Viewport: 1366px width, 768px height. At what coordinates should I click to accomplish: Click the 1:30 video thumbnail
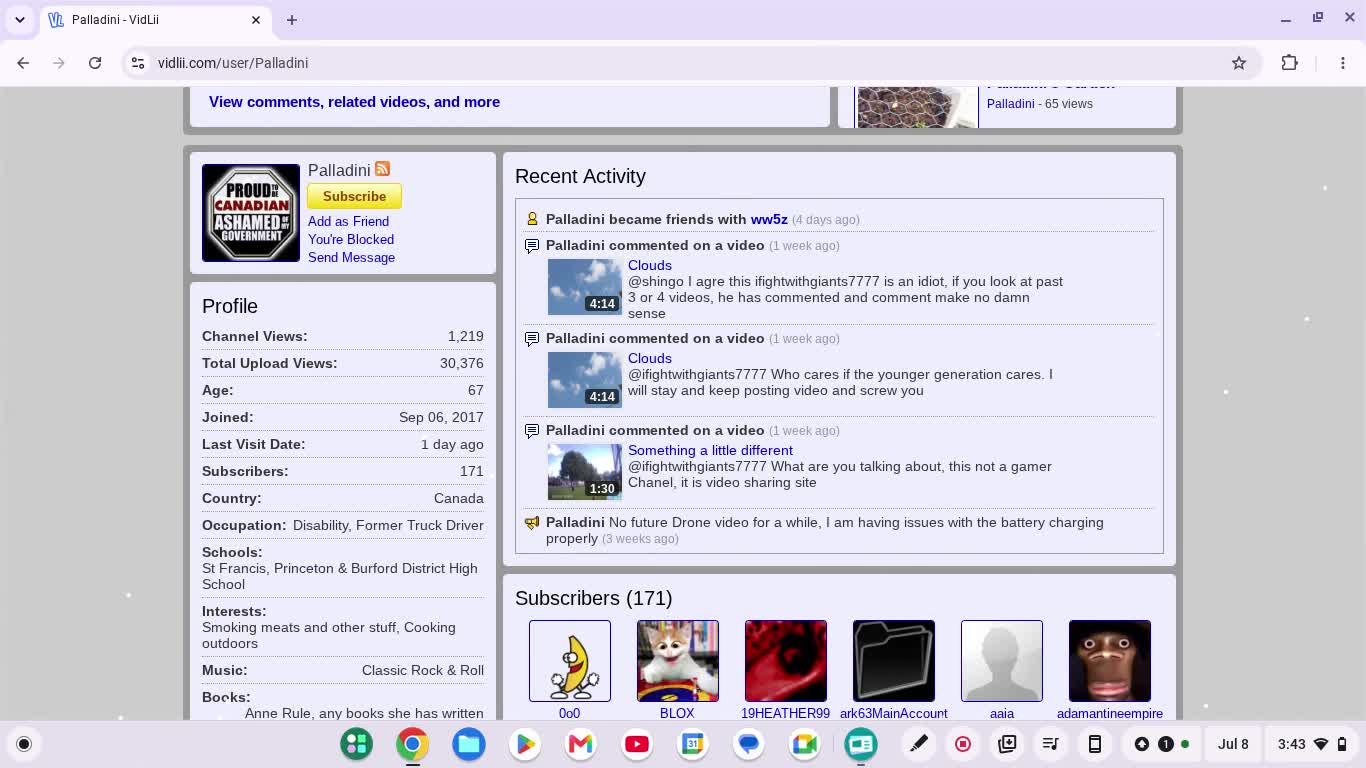pos(585,472)
